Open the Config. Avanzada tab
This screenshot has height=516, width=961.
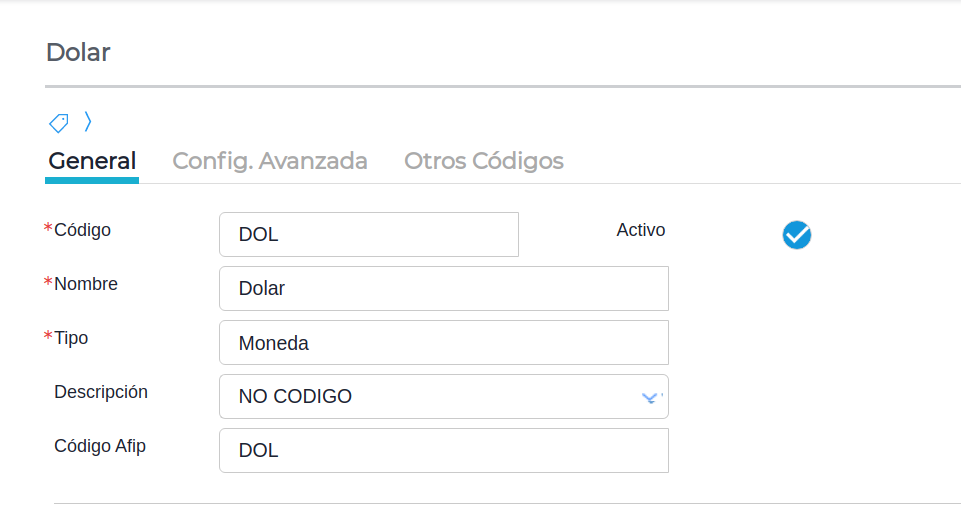[270, 161]
